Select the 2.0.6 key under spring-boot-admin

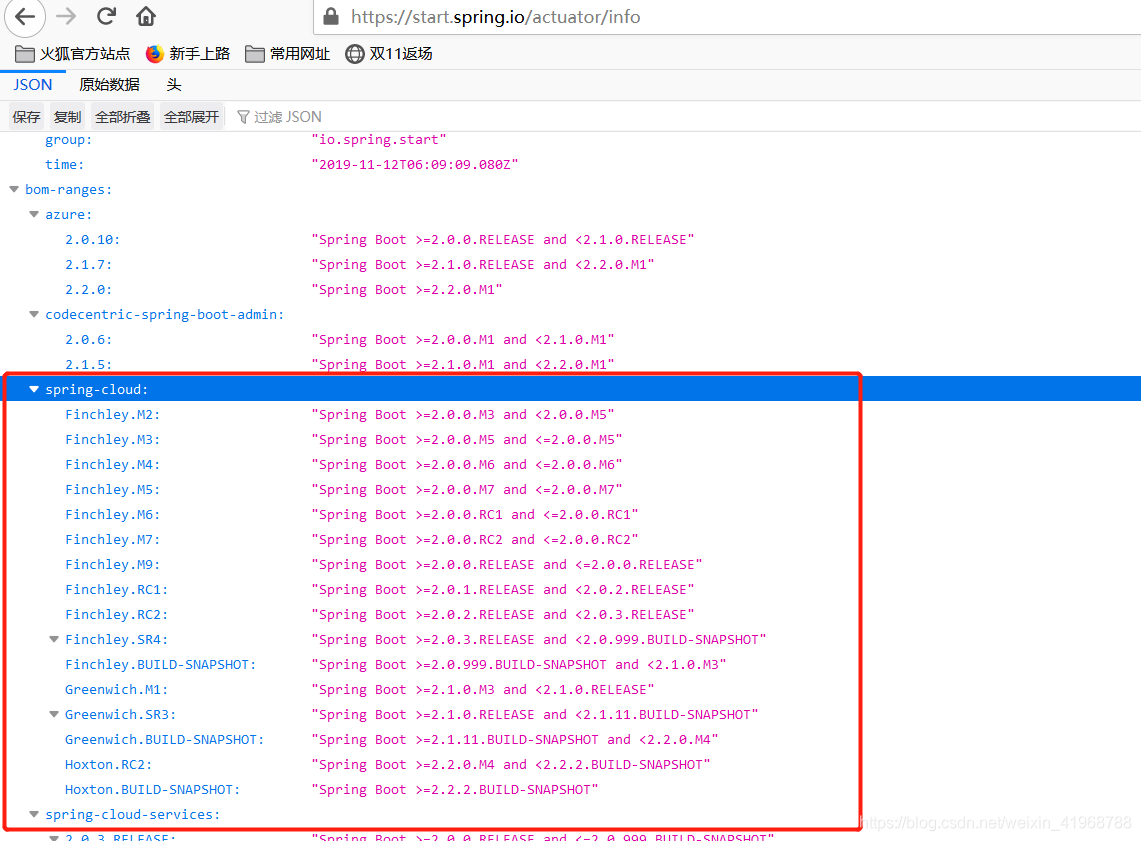(89, 340)
